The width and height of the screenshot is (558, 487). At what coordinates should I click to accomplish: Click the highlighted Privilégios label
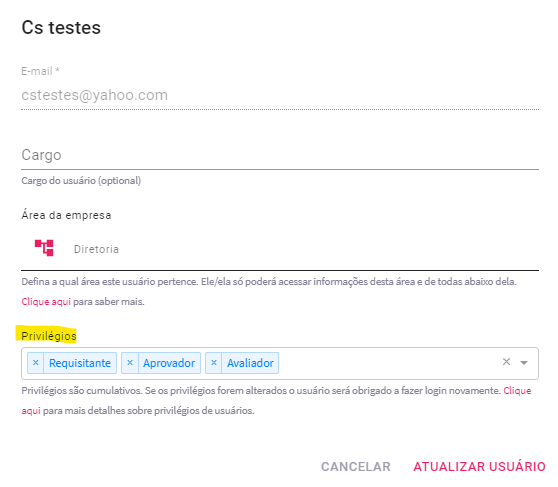point(48,336)
